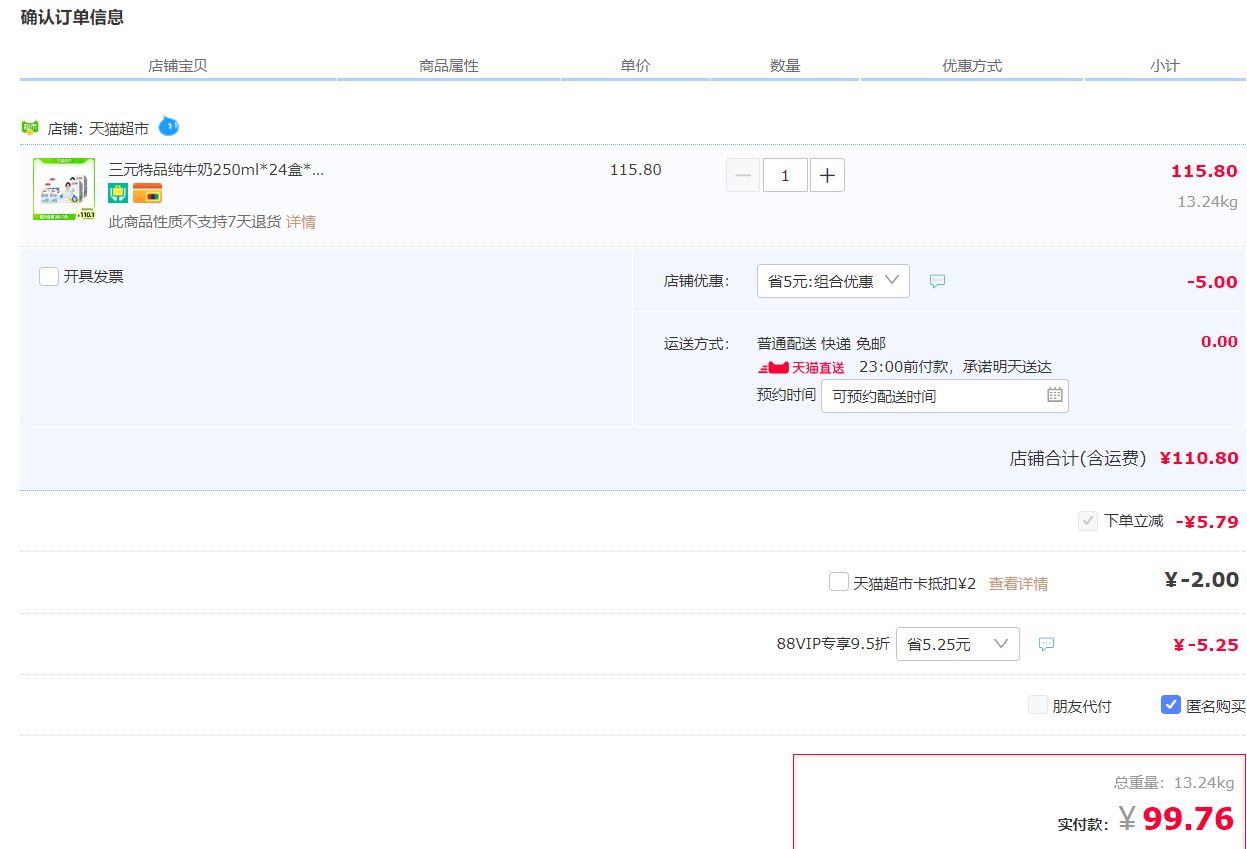Click the ¥110.80 store total

[x=1199, y=458]
